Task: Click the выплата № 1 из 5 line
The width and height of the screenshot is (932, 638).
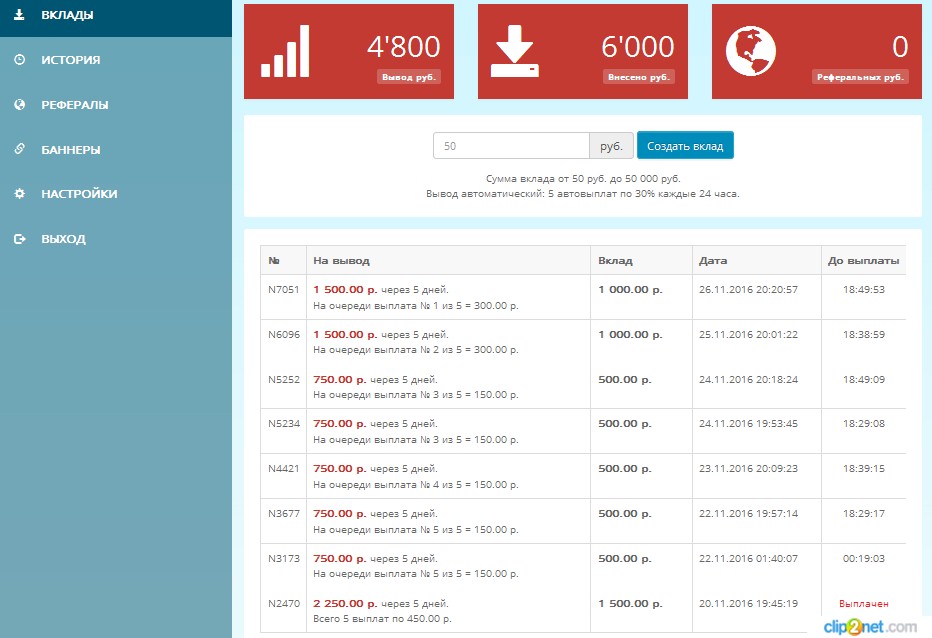Action: click(x=416, y=306)
